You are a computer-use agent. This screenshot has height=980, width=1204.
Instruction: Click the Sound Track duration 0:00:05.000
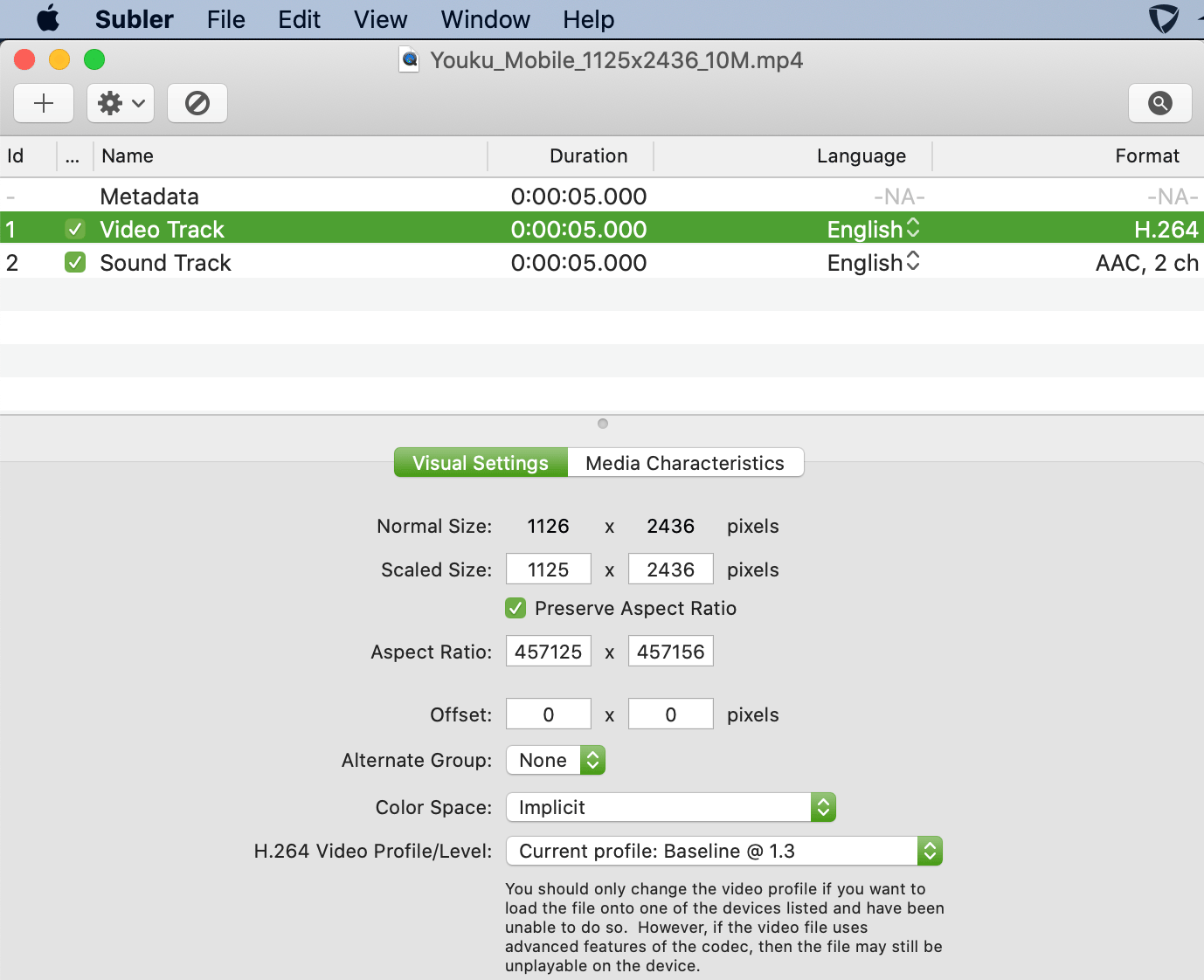(579, 262)
